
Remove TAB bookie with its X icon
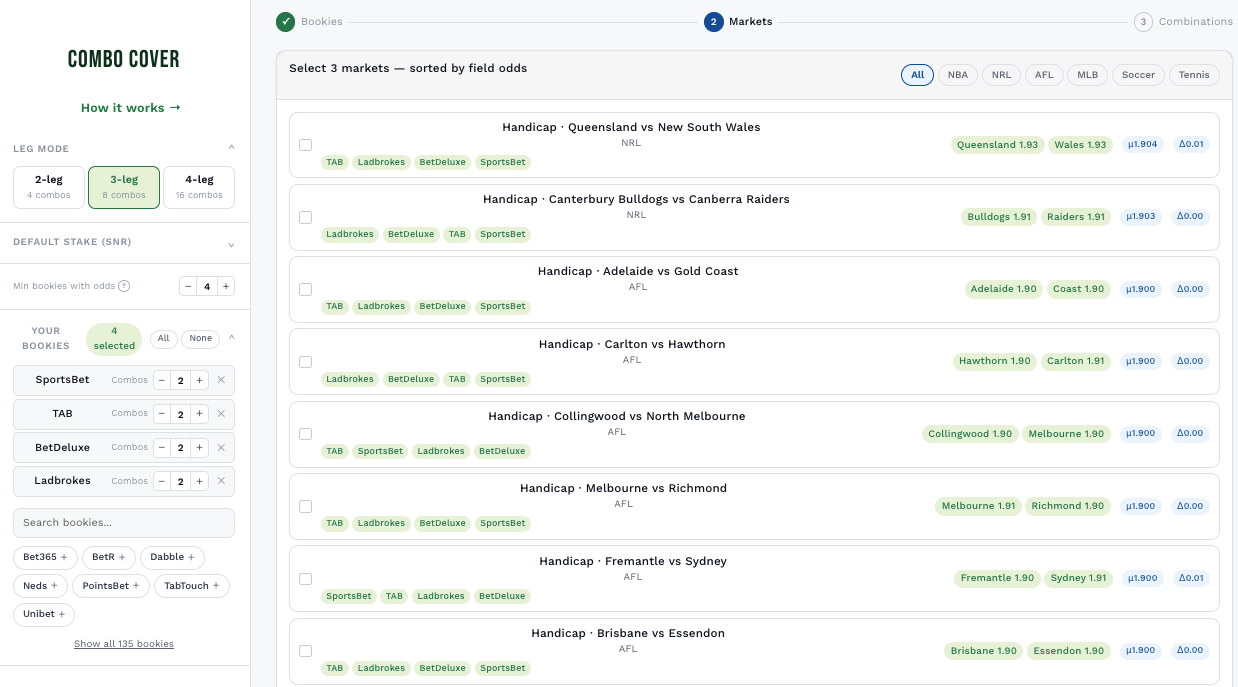pos(221,414)
